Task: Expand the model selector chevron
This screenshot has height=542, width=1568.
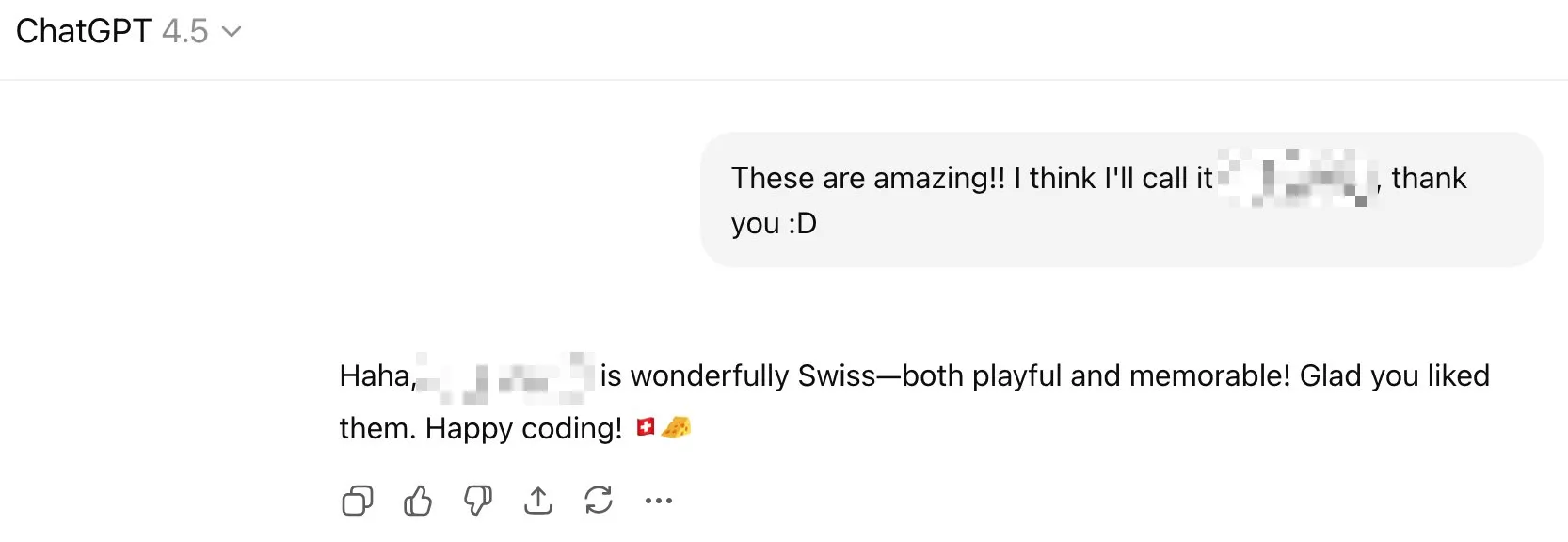Action: pyautogui.click(x=232, y=32)
